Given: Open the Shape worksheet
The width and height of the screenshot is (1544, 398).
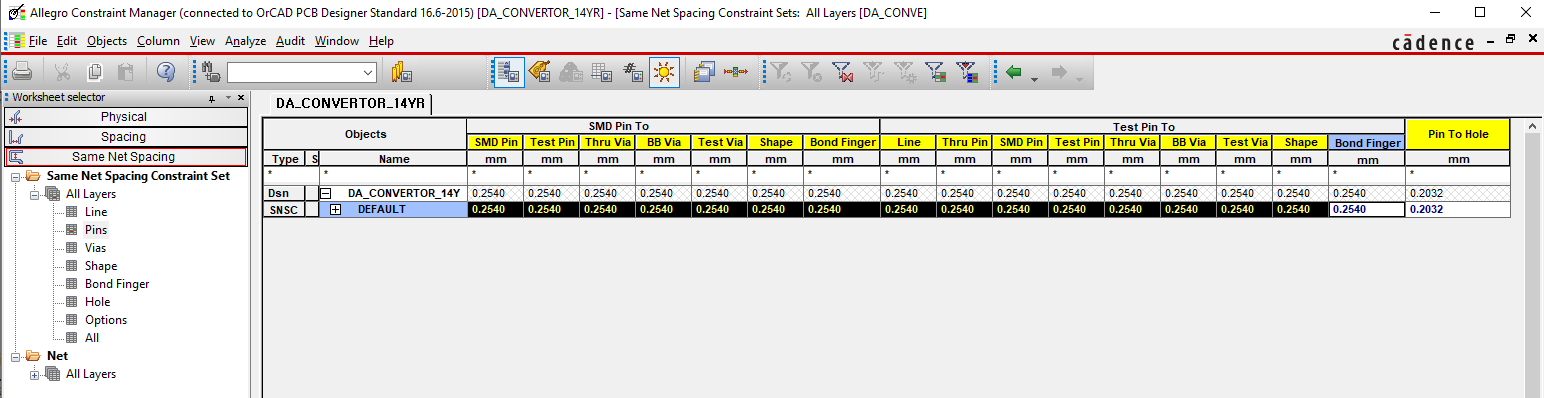Looking at the screenshot, I should pyautogui.click(x=101, y=266).
